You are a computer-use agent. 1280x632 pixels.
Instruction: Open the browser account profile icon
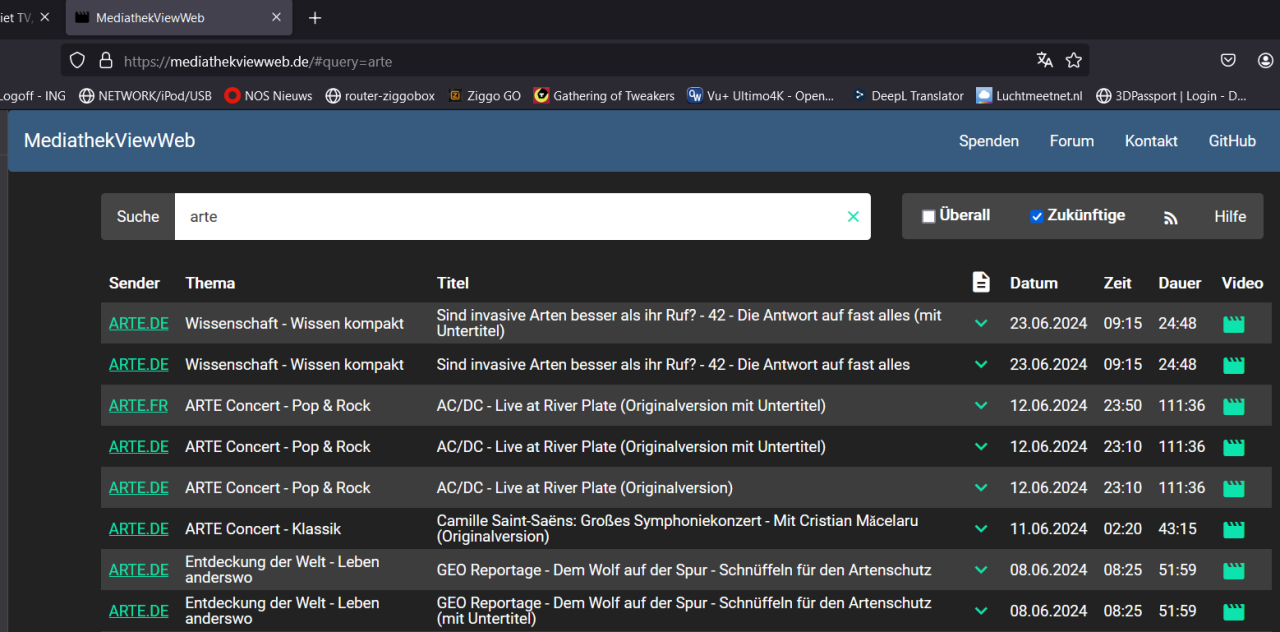click(1265, 60)
